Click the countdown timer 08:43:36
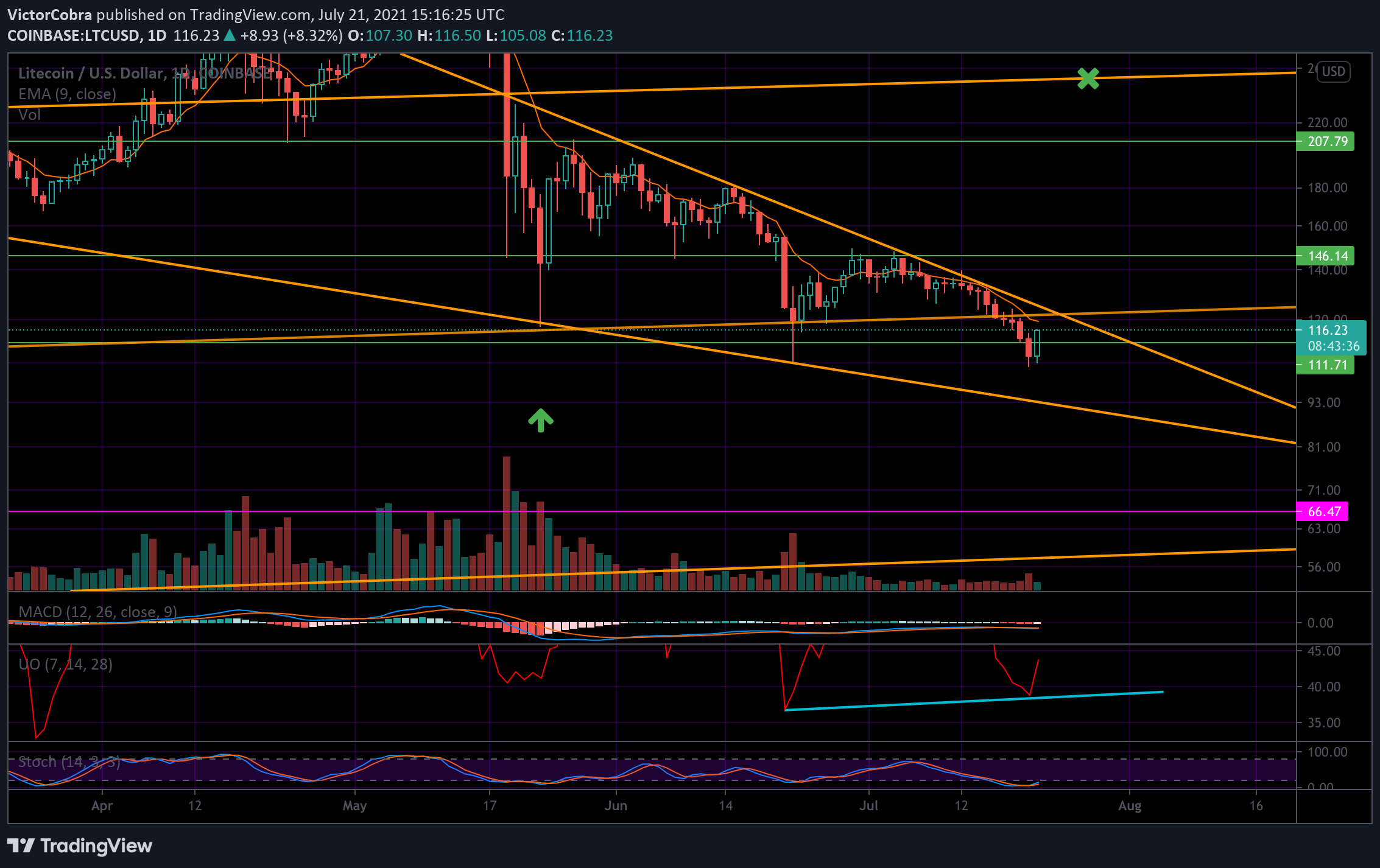The height and width of the screenshot is (868, 1380). point(1334,346)
